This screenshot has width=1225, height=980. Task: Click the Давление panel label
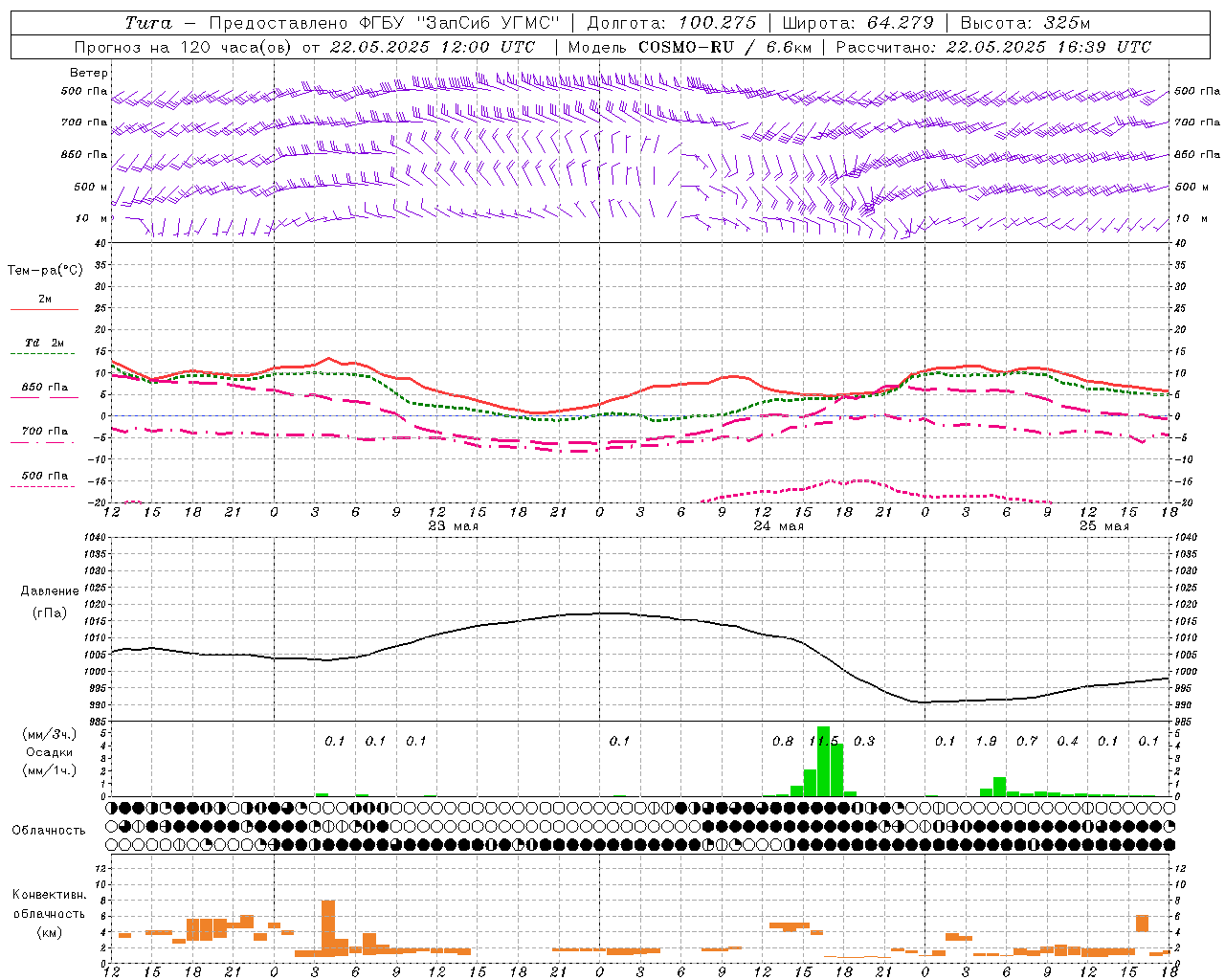point(50,591)
